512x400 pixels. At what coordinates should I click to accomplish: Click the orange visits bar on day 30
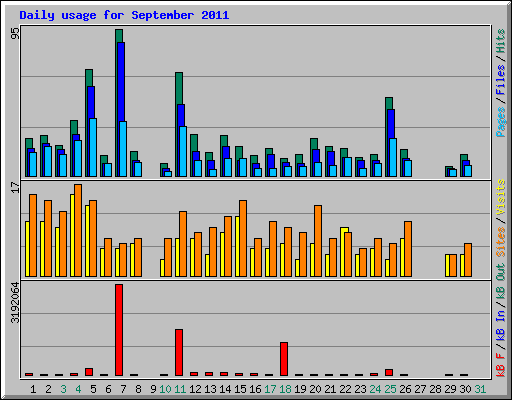468,260
